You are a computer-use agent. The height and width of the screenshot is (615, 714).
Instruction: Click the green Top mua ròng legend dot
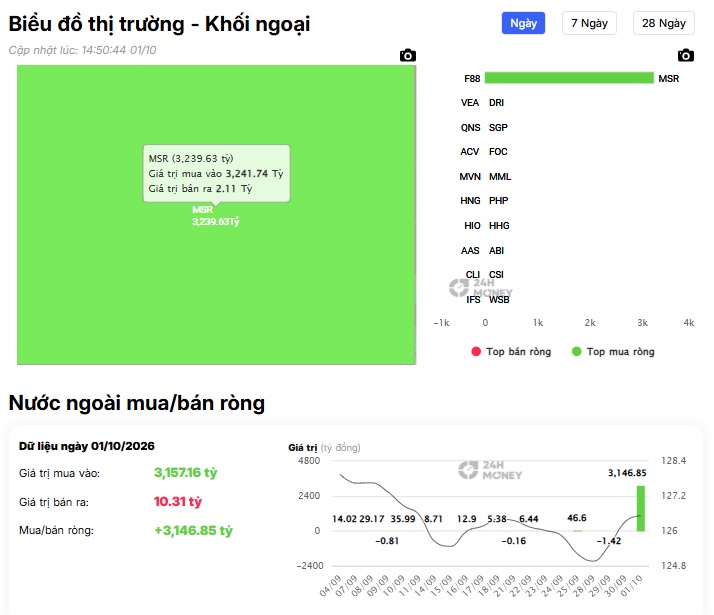[x=576, y=351]
